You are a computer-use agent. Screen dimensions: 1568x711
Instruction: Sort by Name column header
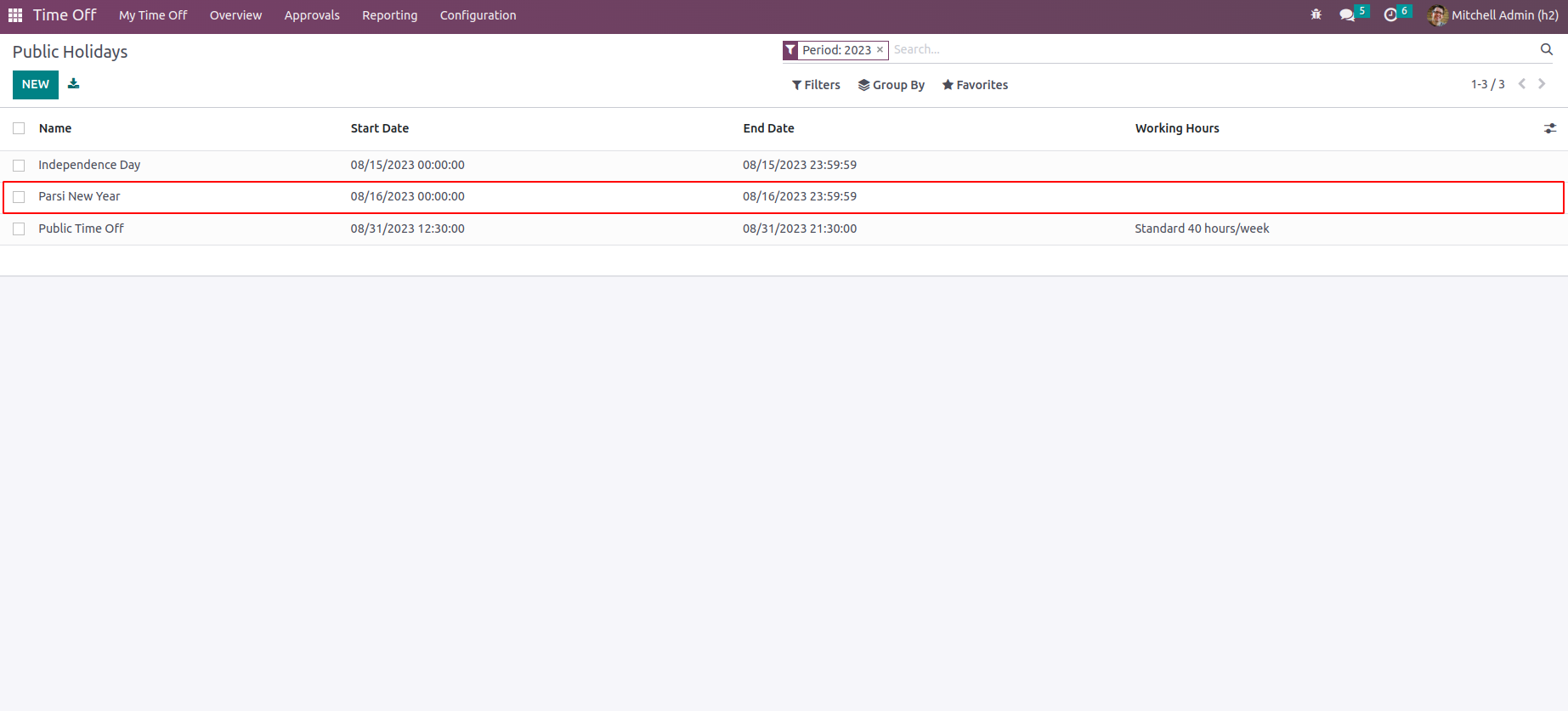(x=55, y=128)
